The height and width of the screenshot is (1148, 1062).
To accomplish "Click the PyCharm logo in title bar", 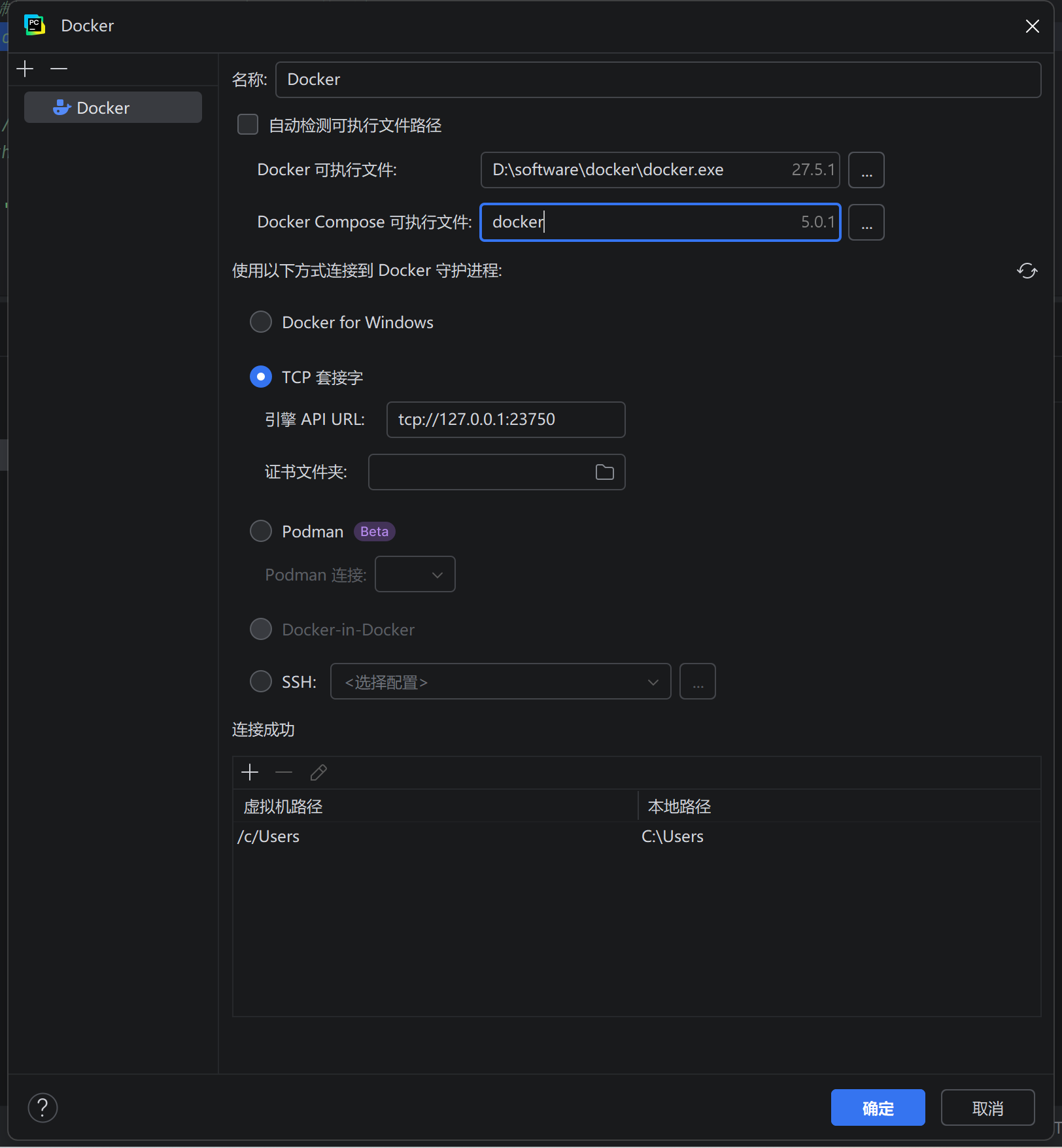I will point(34,25).
